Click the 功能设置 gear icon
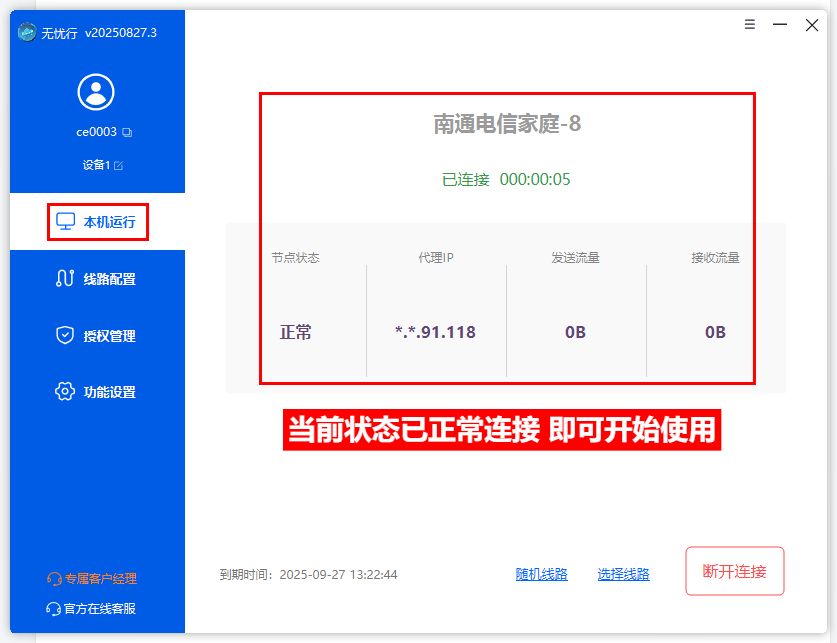The height and width of the screenshot is (643, 837). (x=65, y=392)
